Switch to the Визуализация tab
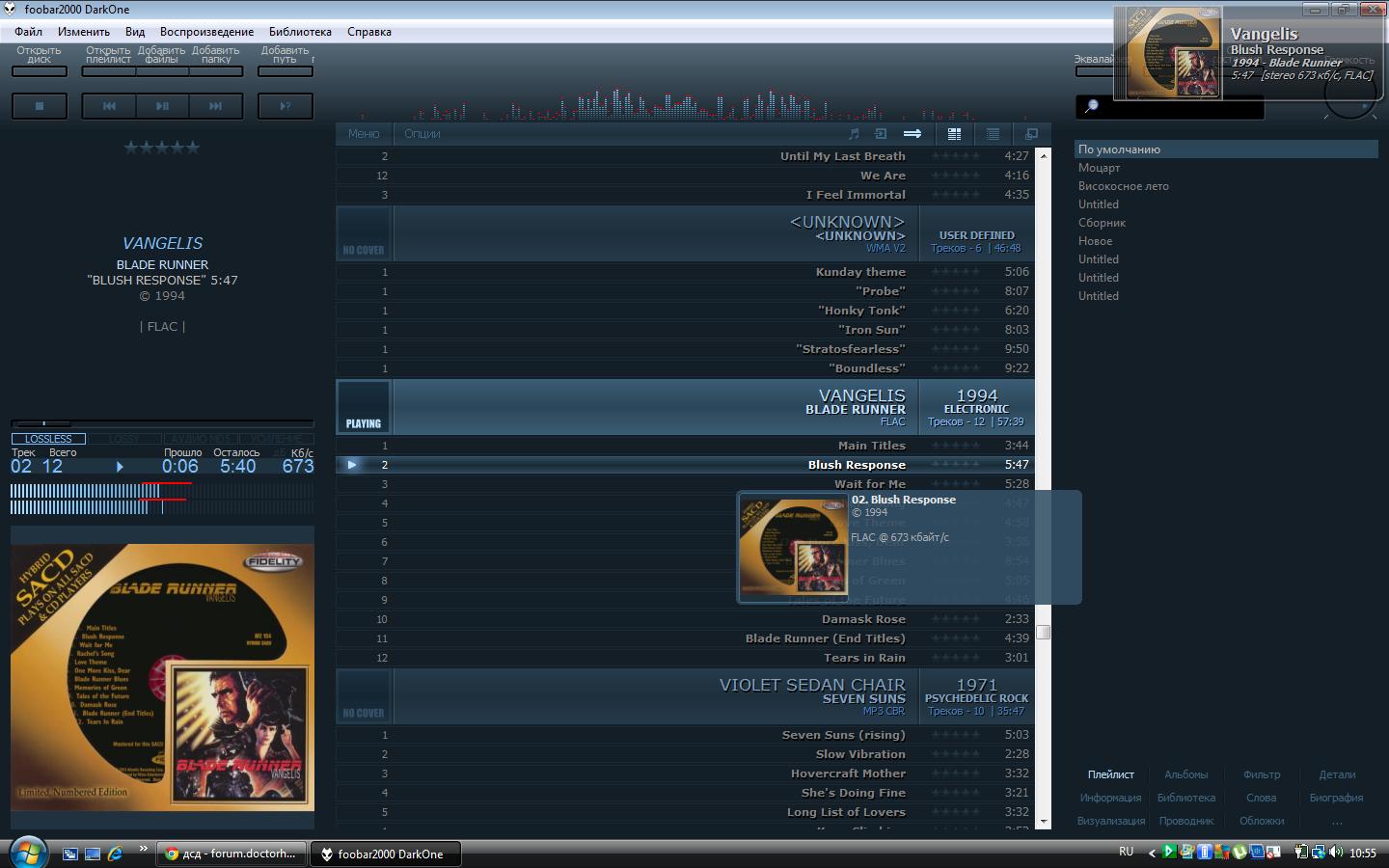This screenshot has height=868, width=1389. coord(1111,821)
